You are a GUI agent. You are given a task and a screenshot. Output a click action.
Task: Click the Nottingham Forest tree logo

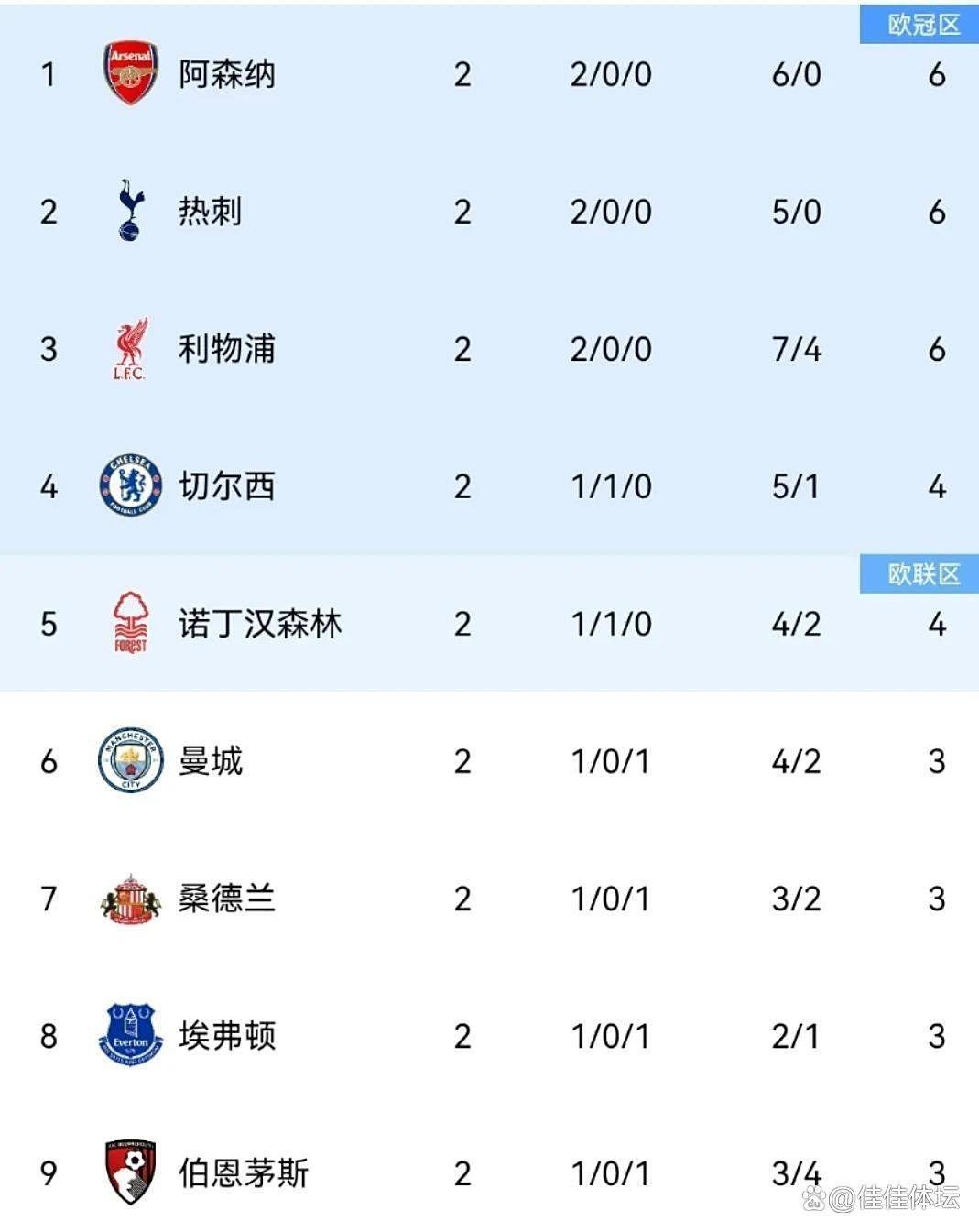click(130, 623)
